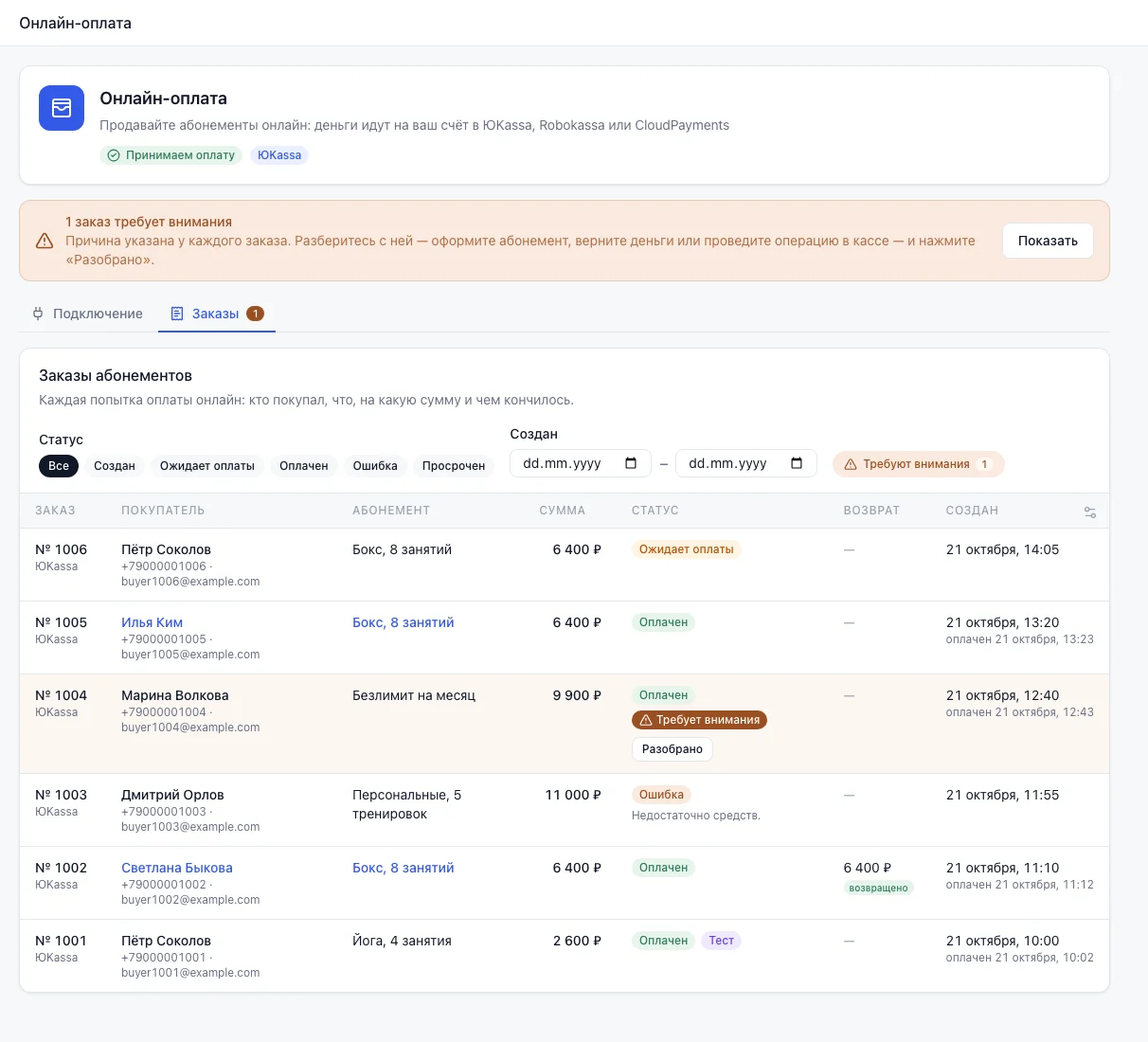Click the Требует внимания badge on order 1004
The width and height of the screenshot is (1148, 1042).
(699, 720)
